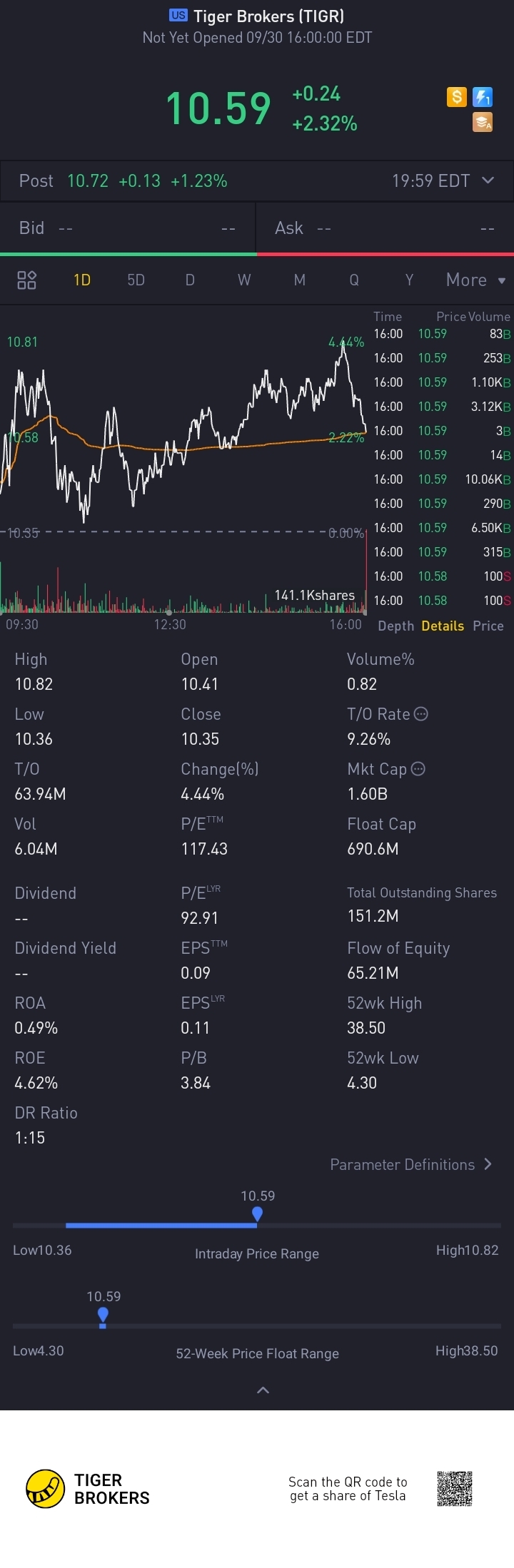The height and width of the screenshot is (1568, 514).
Task: Collapse details with the up chevron
Action: (x=263, y=1390)
